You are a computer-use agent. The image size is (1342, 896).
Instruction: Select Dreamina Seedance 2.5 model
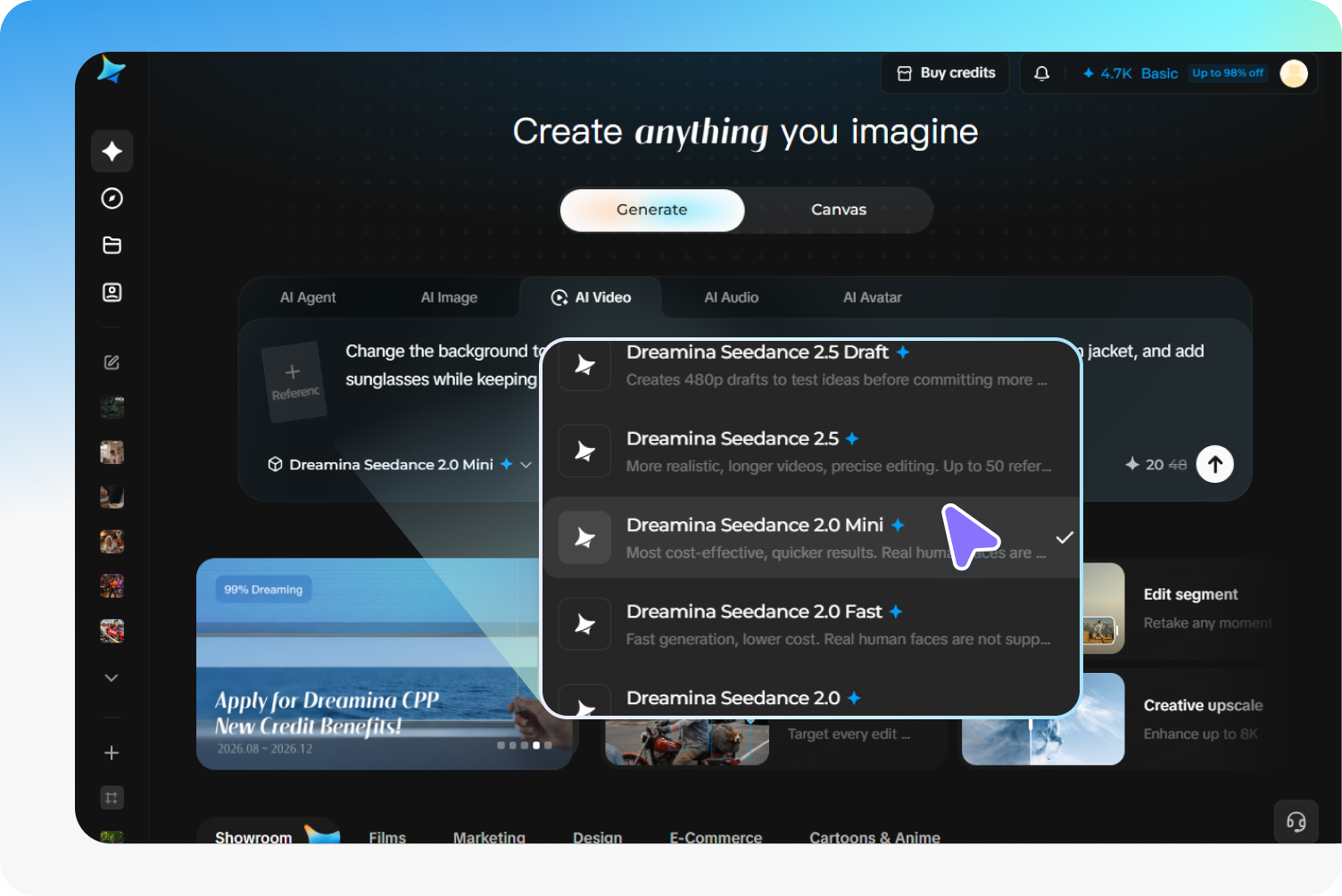[812, 452]
